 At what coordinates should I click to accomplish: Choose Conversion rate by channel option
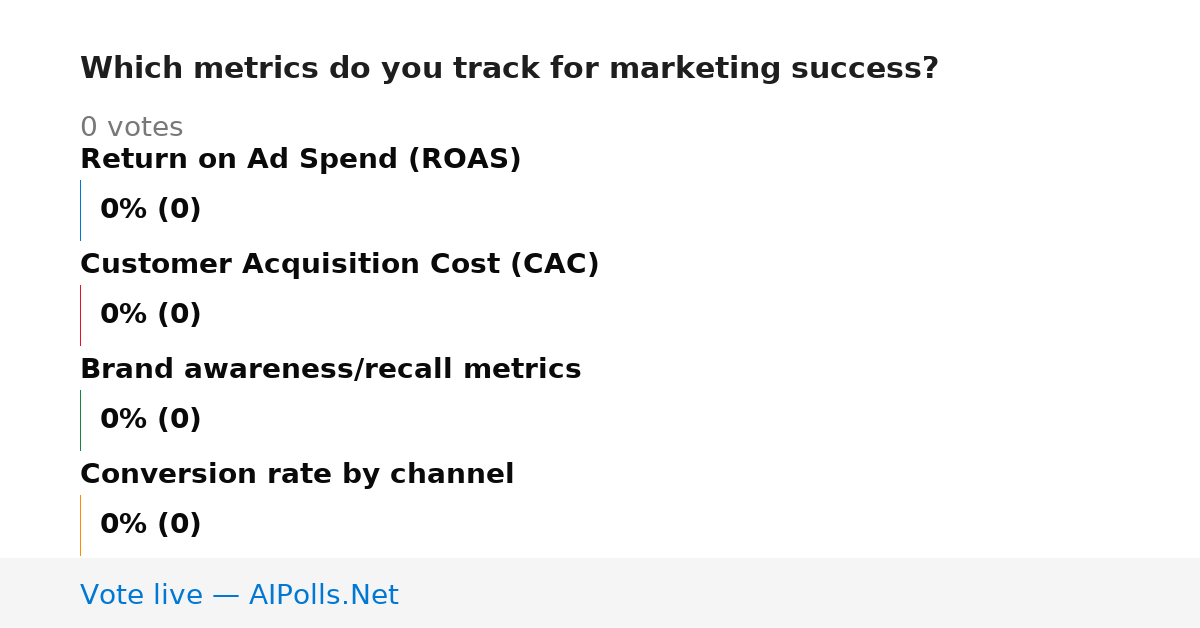[x=297, y=474]
